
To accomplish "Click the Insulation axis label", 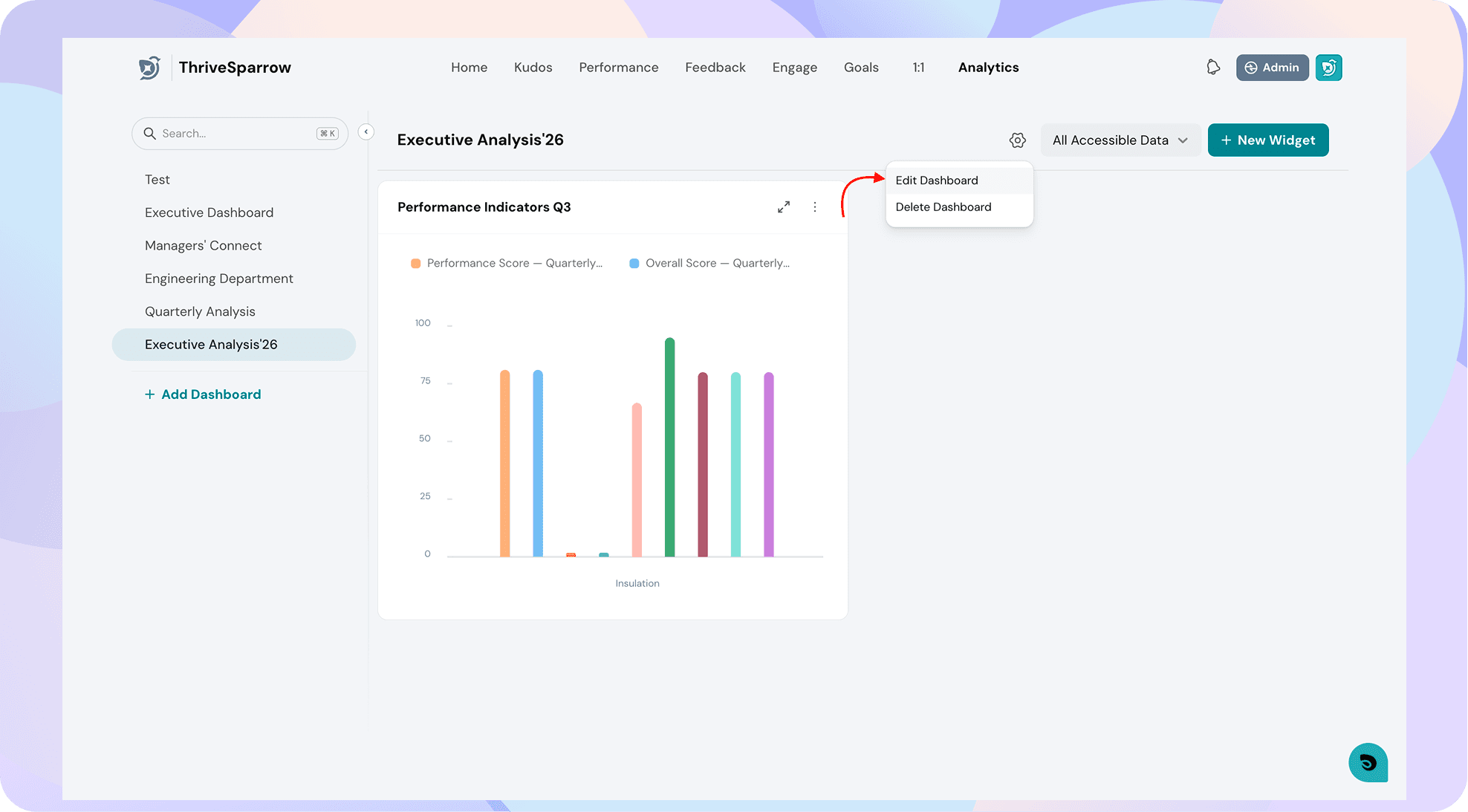I will pyautogui.click(x=637, y=584).
